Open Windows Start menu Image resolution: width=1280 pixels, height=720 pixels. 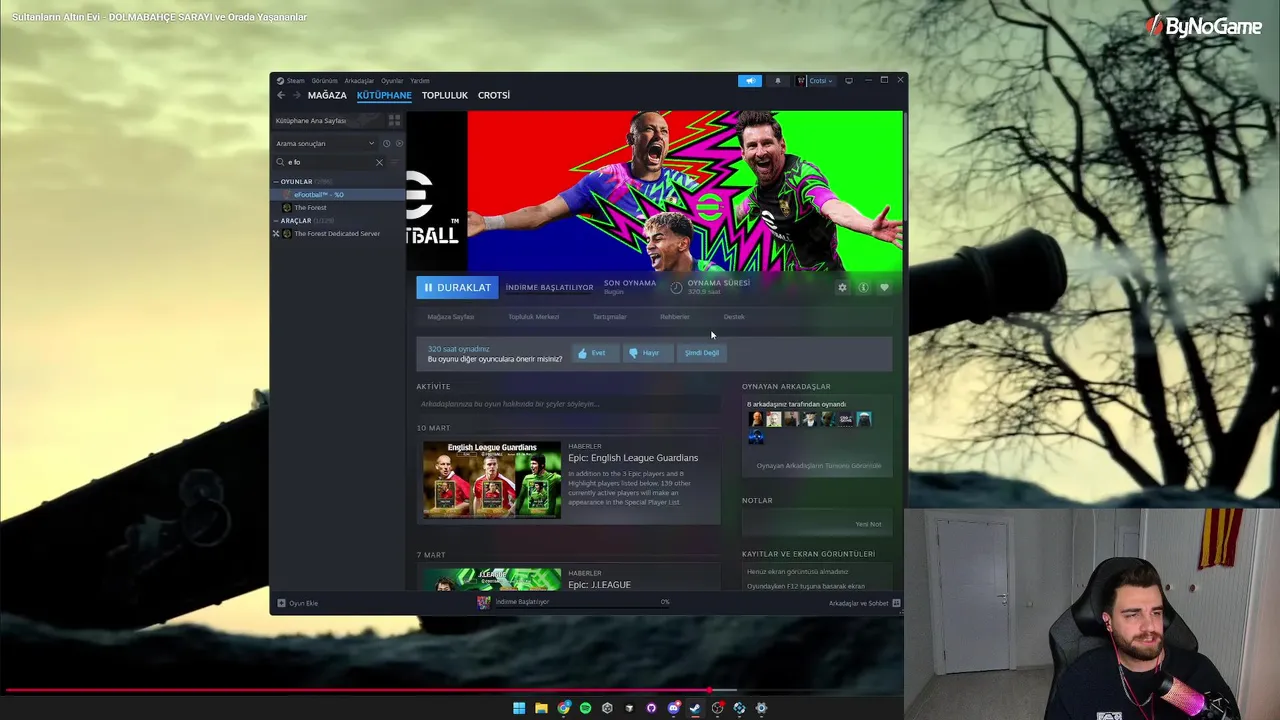click(x=519, y=708)
